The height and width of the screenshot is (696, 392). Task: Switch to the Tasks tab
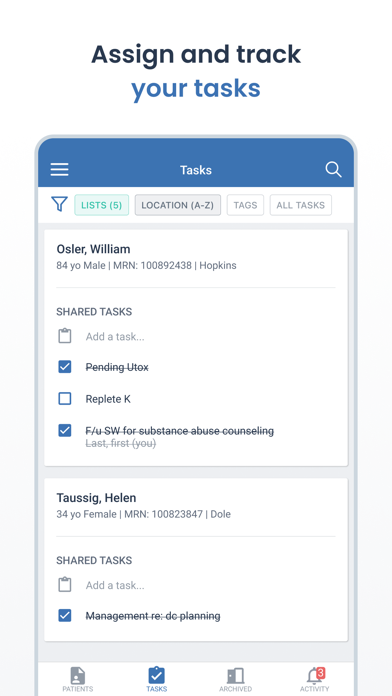pos(156,679)
